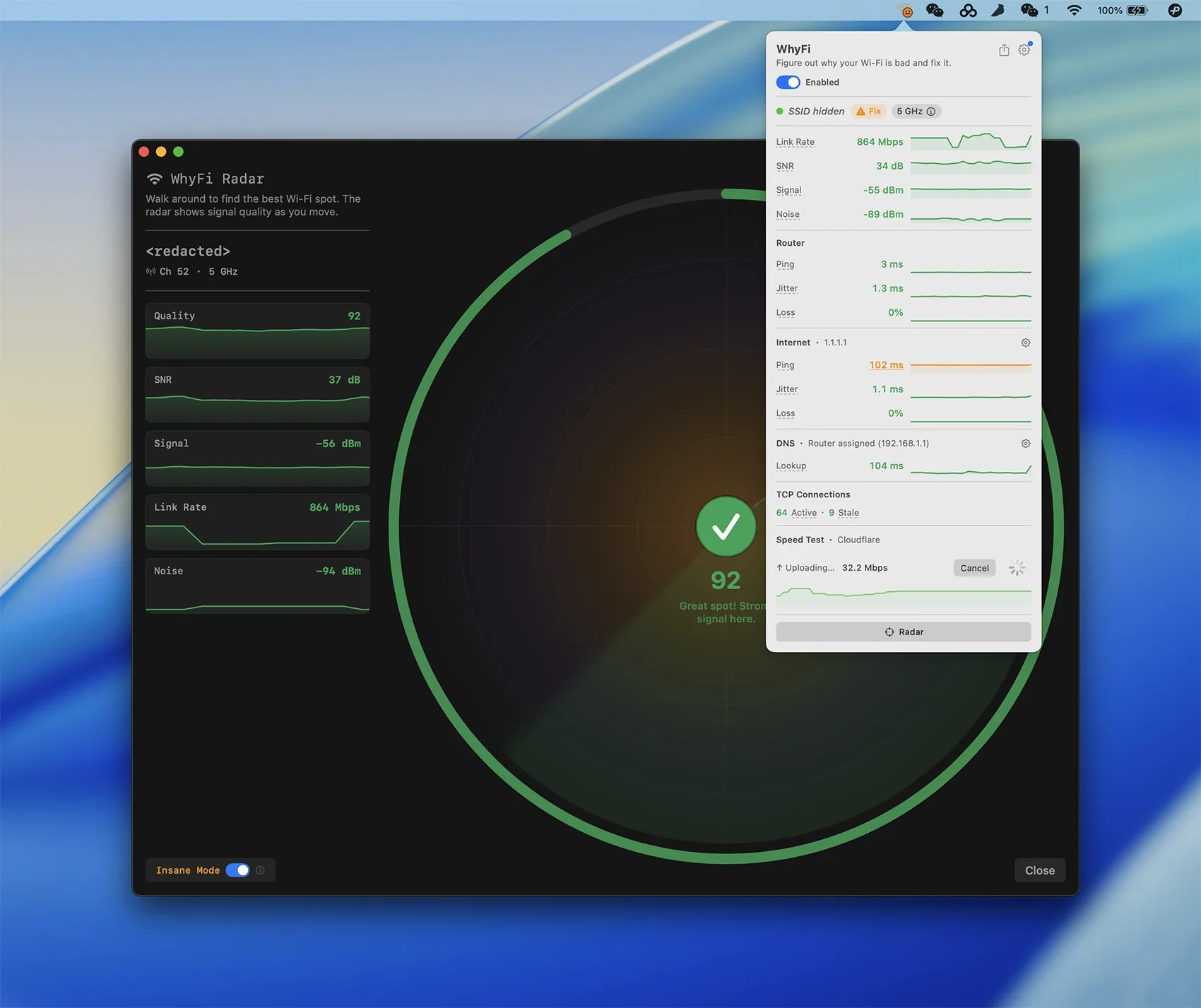Open the Wi-Fi menu bar icon
The height and width of the screenshot is (1008, 1201).
coord(1074,11)
